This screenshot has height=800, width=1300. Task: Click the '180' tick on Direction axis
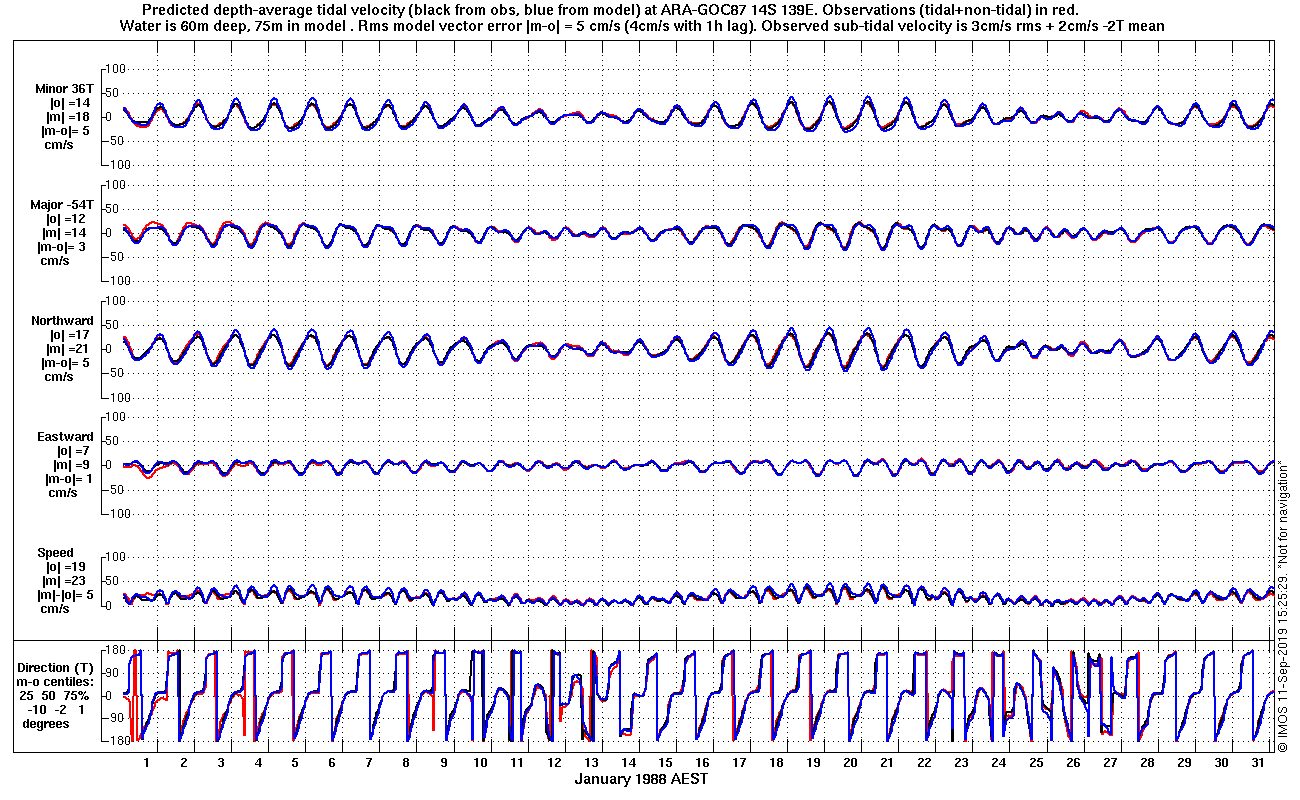(x=113, y=651)
